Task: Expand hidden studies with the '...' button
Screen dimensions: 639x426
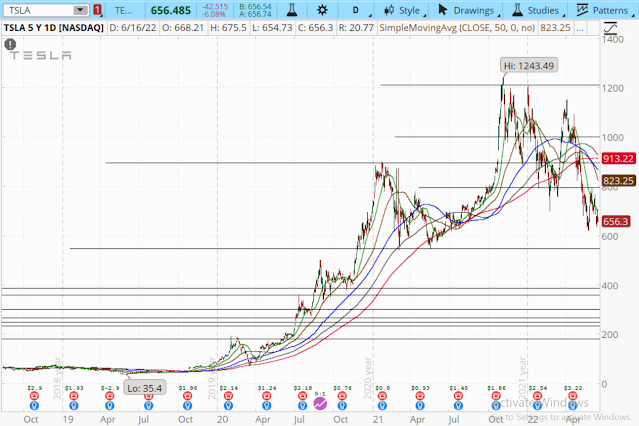Action: (580, 28)
